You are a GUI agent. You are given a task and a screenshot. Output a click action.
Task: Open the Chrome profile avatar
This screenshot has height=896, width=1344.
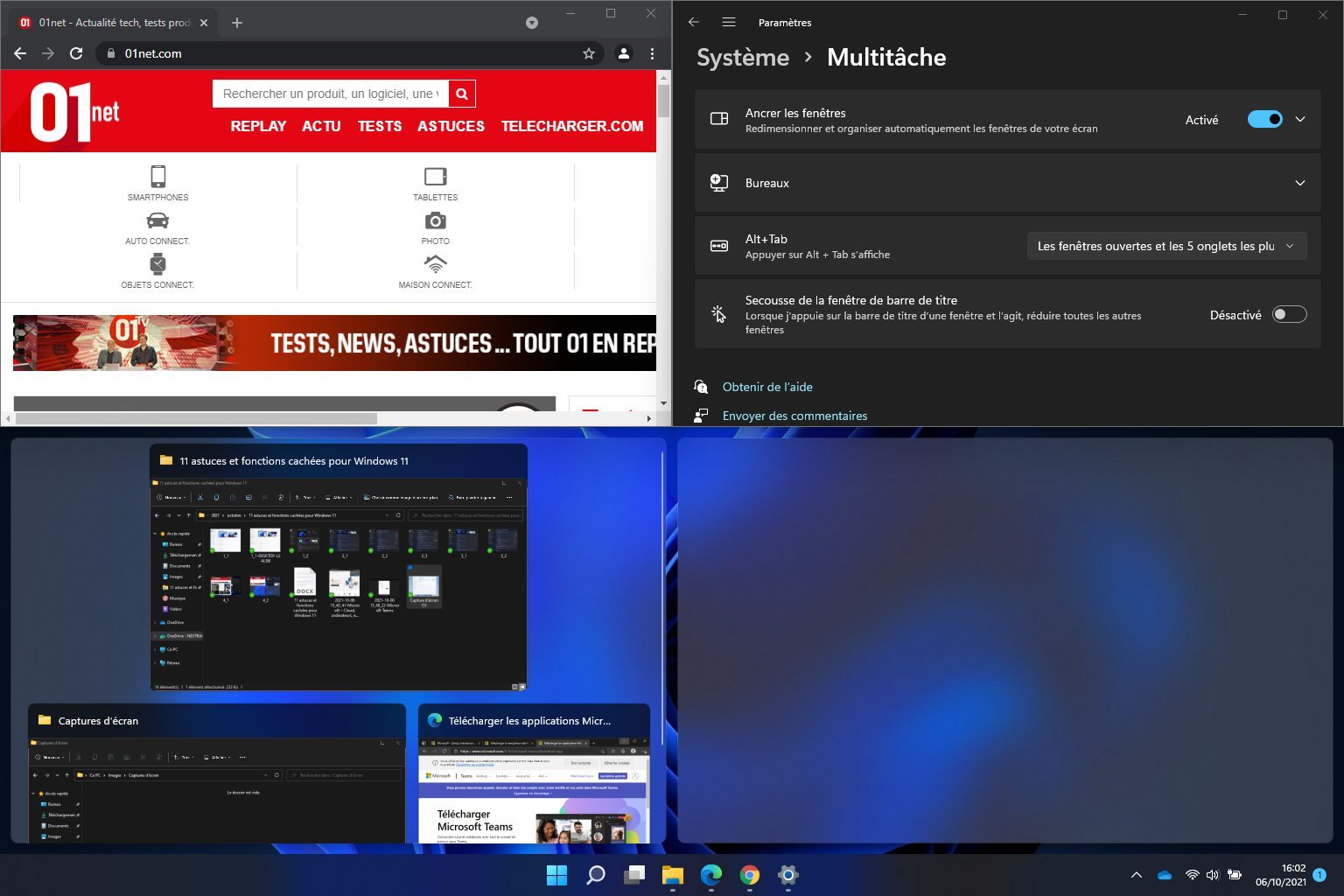click(x=624, y=53)
